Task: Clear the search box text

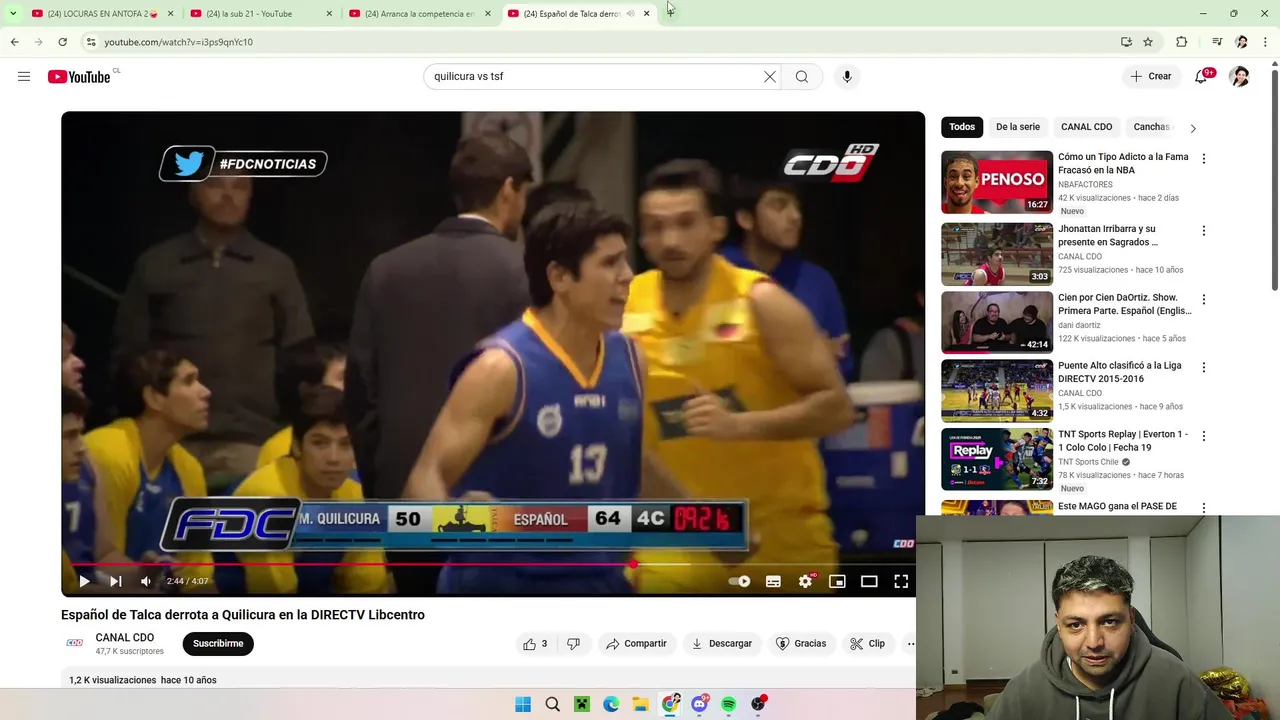Action: tap(770, 76)
